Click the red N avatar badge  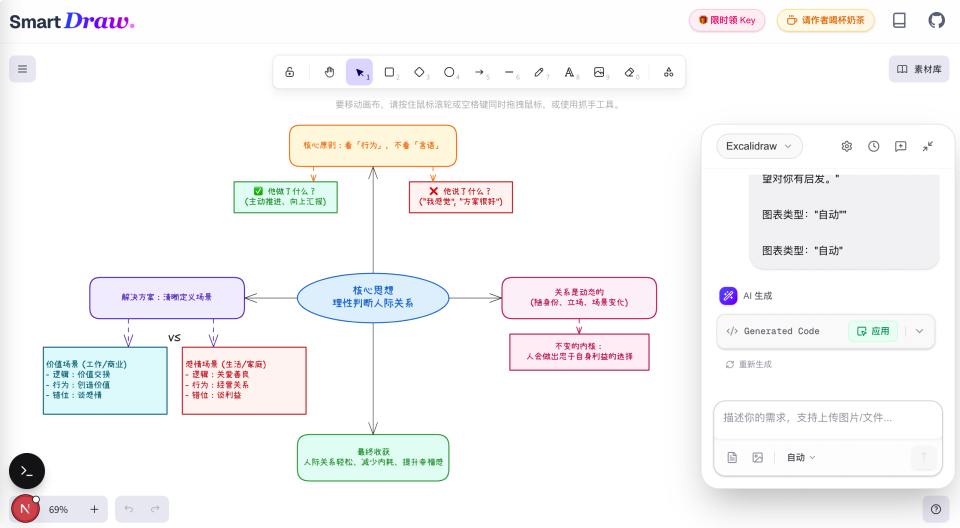coord(25,508)
